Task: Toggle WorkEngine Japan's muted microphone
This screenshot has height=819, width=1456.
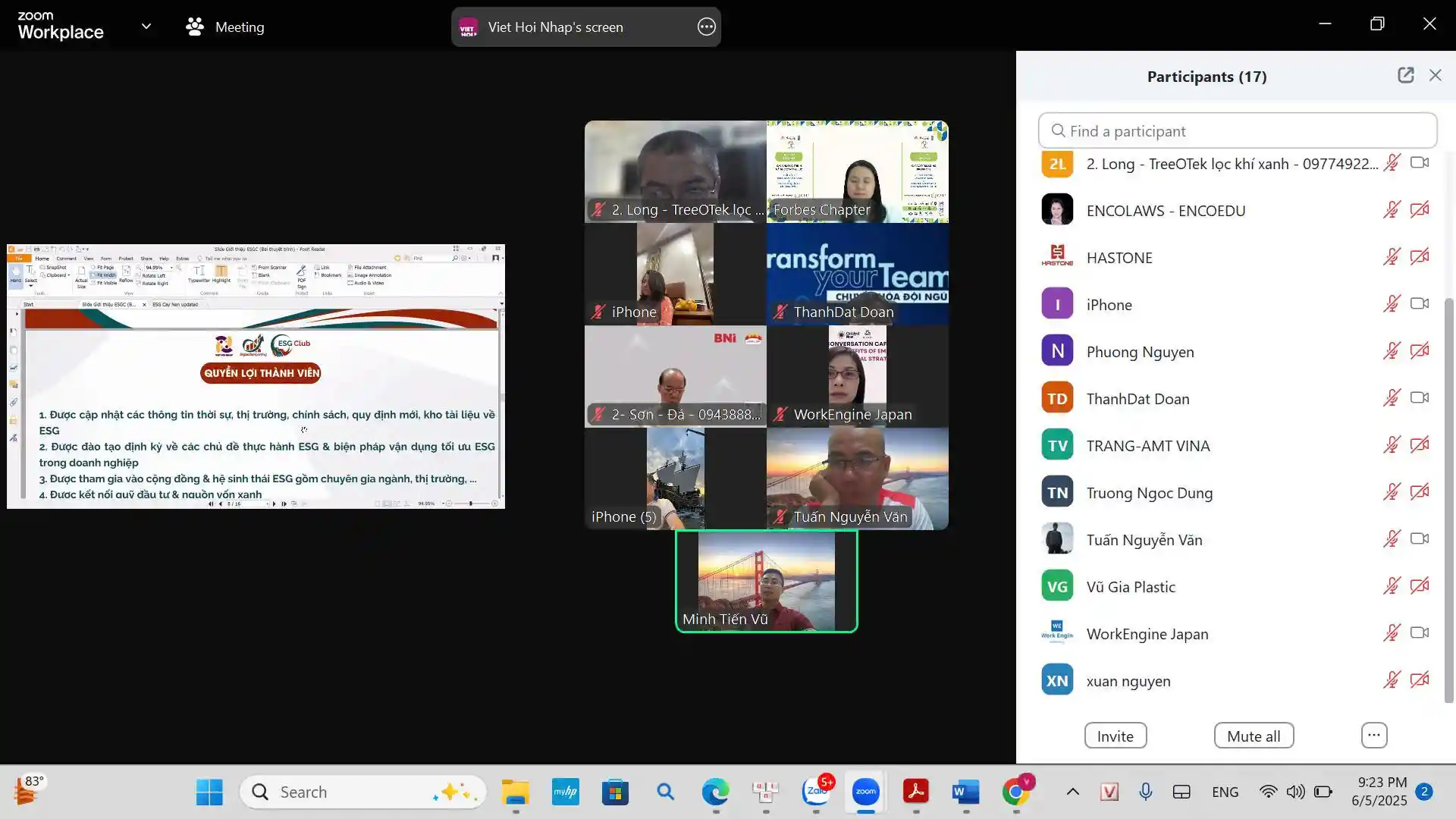Action: [x=1392, y=633]
